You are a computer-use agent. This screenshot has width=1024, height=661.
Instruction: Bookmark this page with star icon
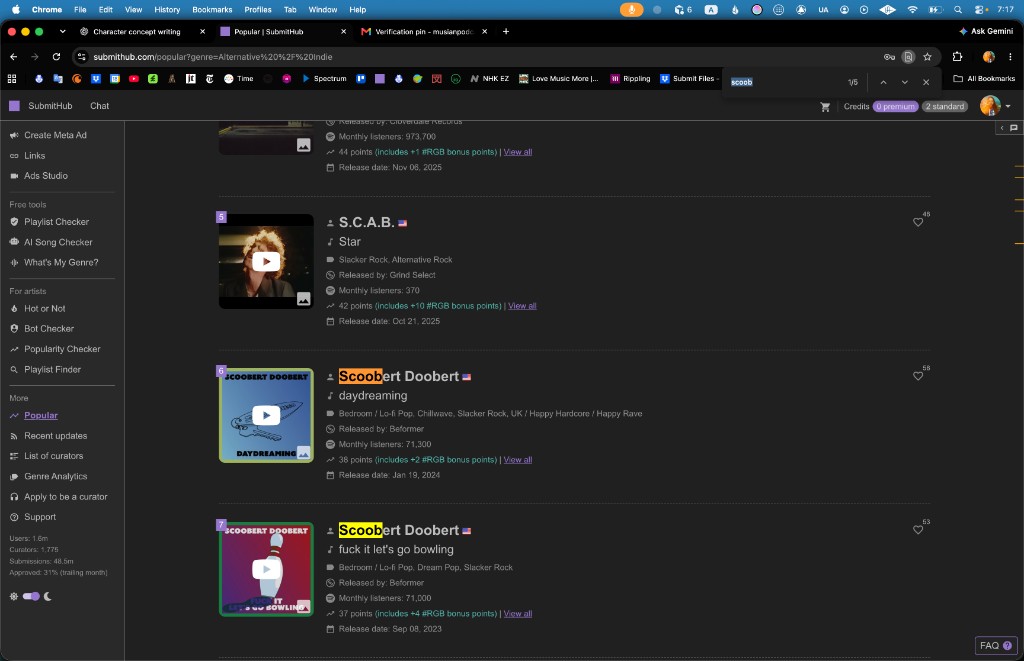(927, 57)
